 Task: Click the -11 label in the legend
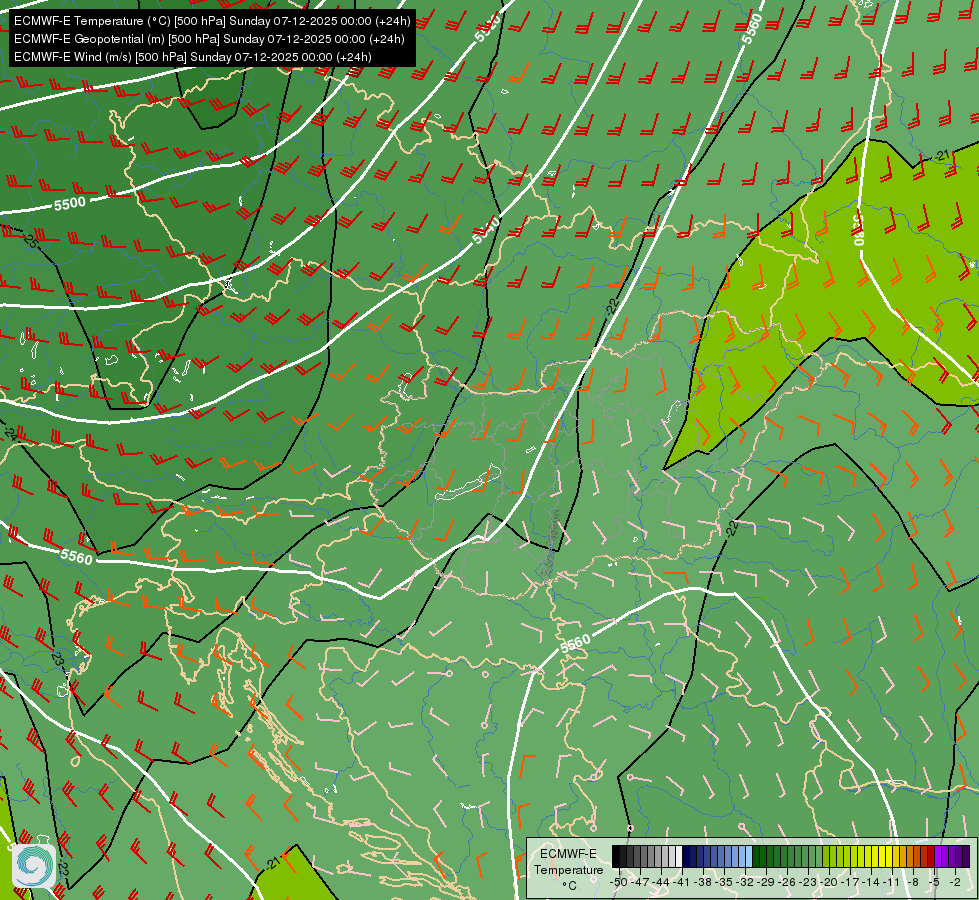click(893, 882)
